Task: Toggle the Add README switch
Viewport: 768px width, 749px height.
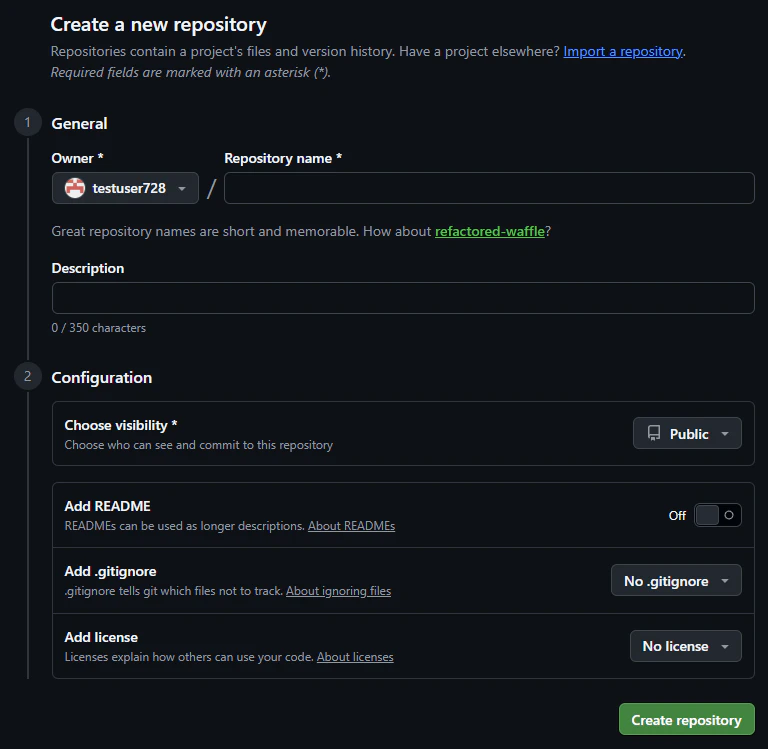Action: click(x=718, y=515)
